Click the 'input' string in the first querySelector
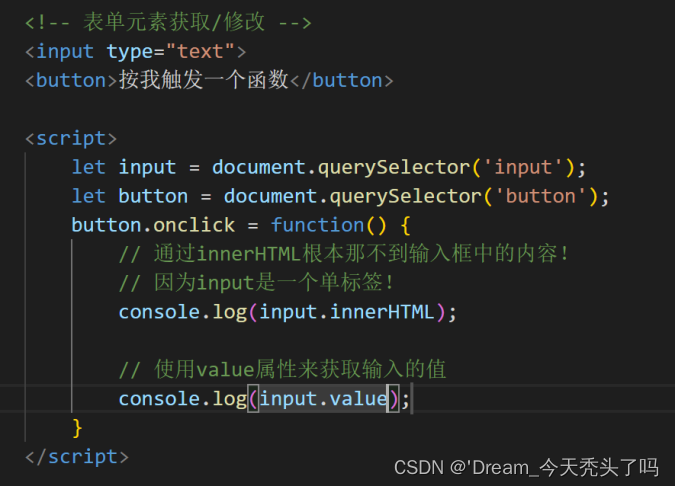Screen dimensions: 675x487 pos(523,168)
